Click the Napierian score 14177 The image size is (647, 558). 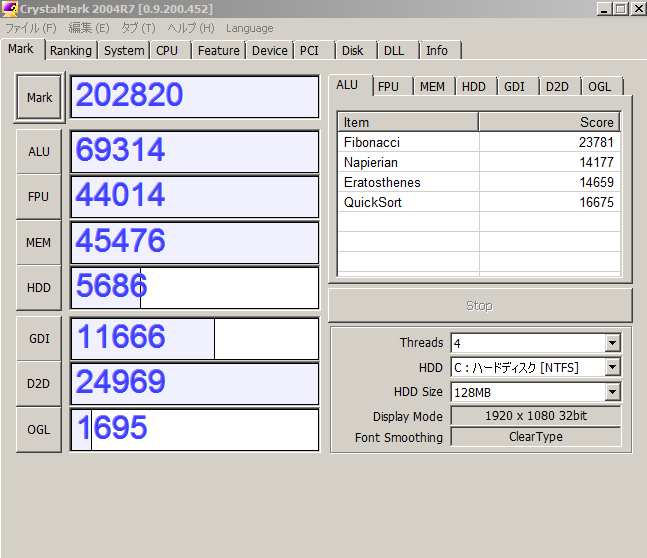pyautogui.click(x=596, y=162)
